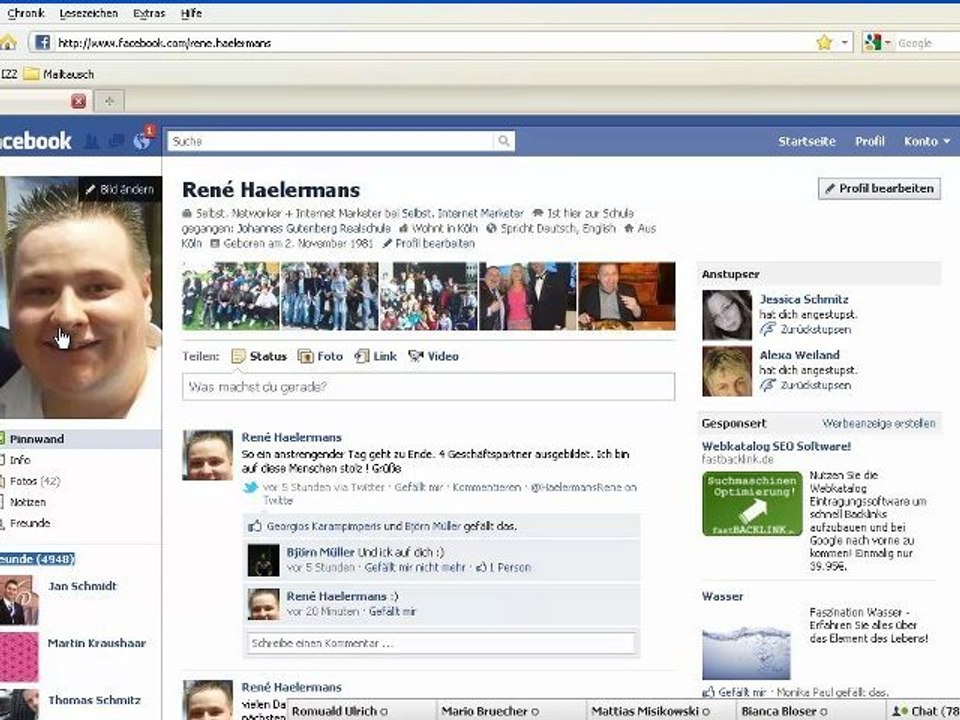Open friend Jan Schmidt's profile
The height and width of the screenshot is (720, 960).
pyautogui.click(x=82, y=586)
